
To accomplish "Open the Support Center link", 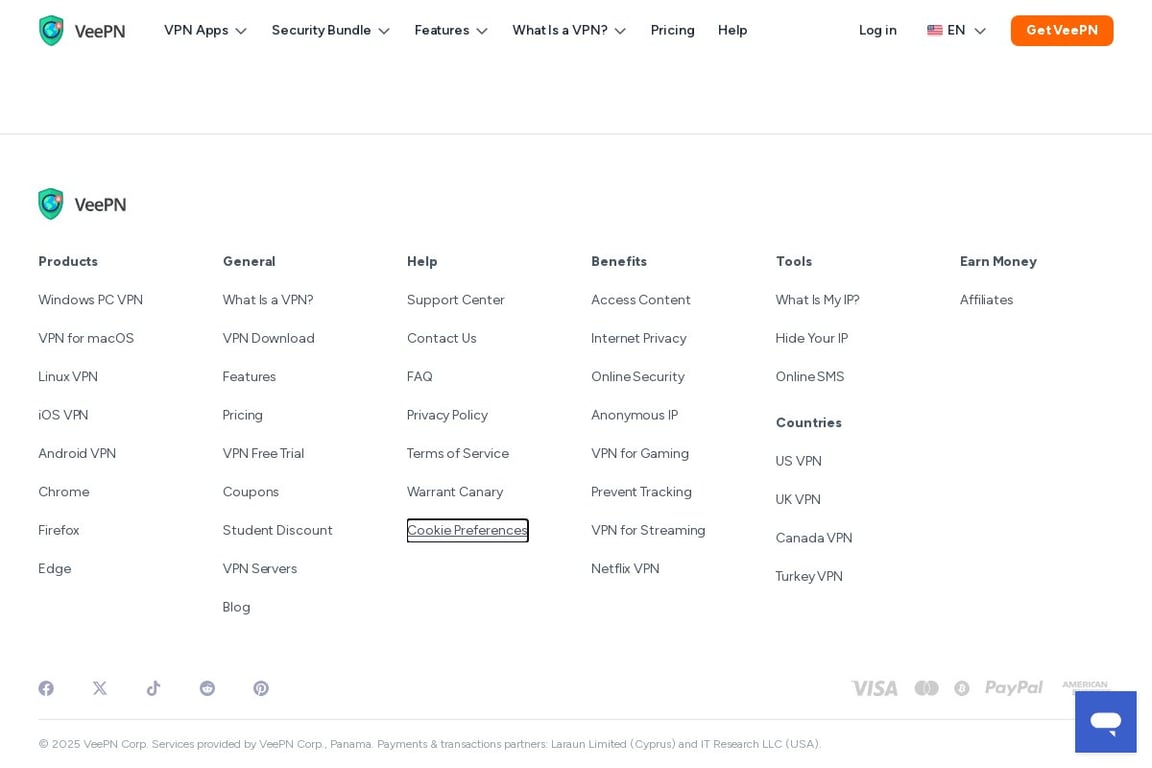I will [456, 300].
